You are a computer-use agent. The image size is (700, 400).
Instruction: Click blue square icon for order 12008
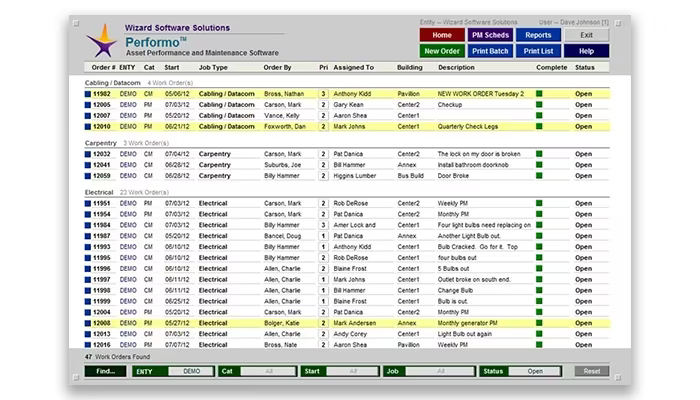tap(88, 323)
